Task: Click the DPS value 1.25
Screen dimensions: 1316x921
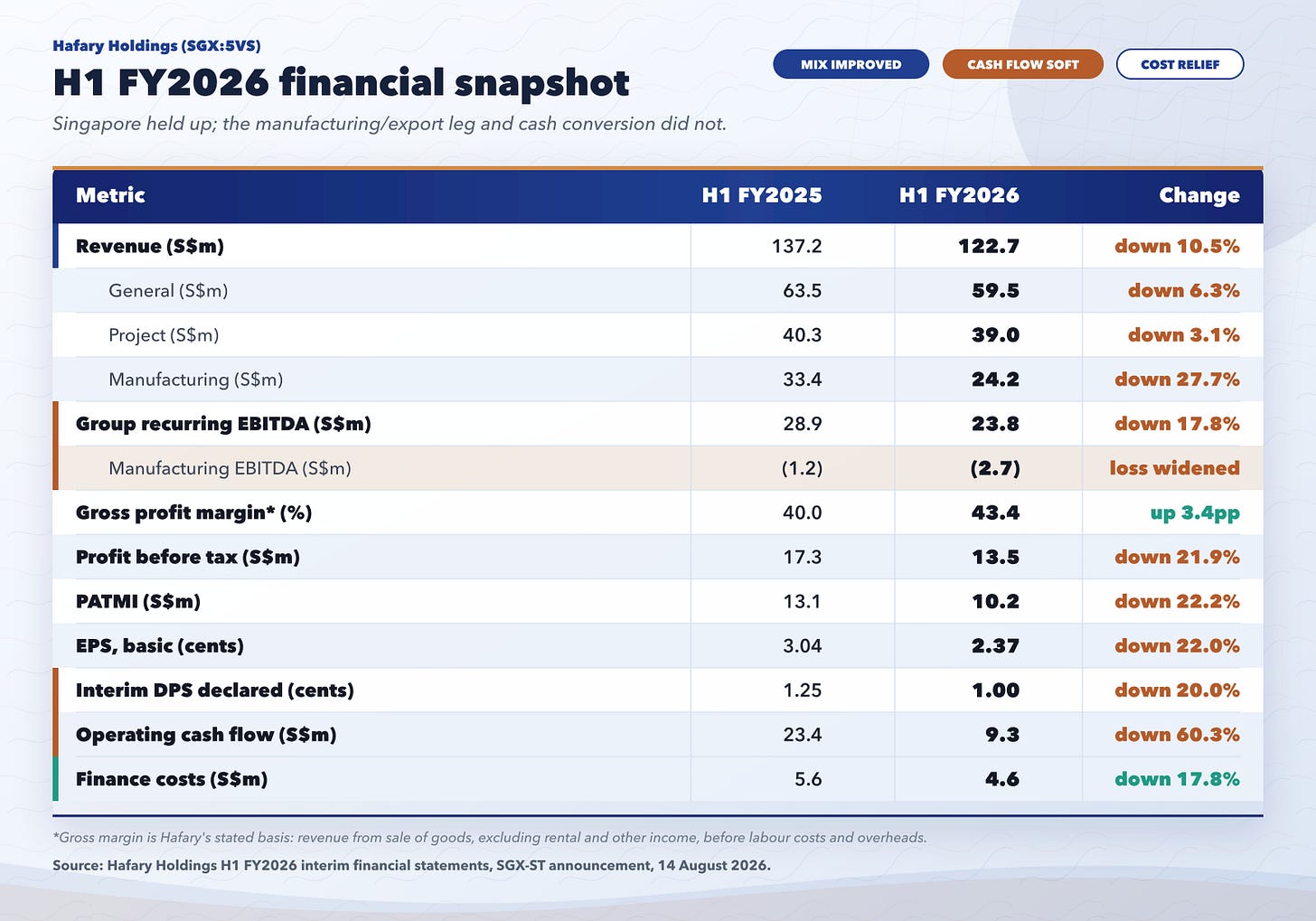Action: 803,690
